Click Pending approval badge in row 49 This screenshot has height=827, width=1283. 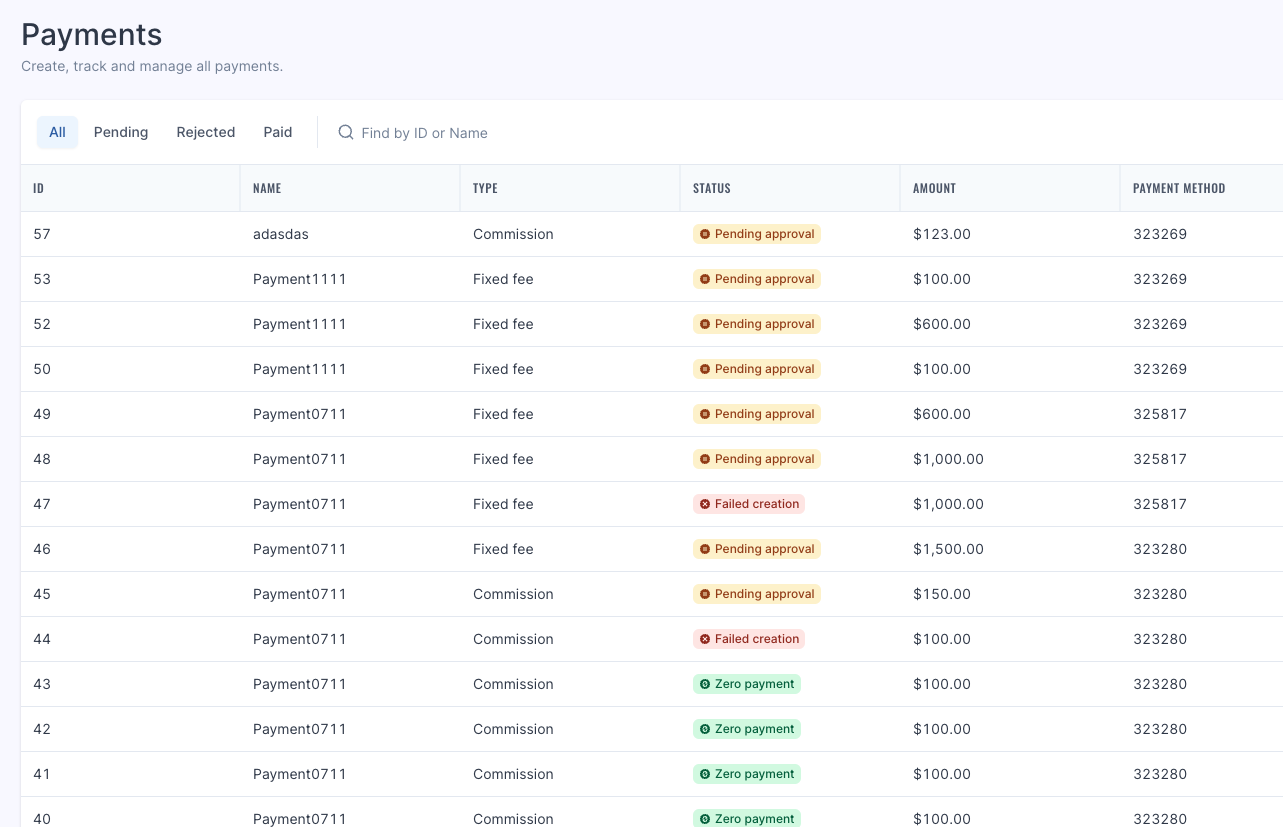757,414
